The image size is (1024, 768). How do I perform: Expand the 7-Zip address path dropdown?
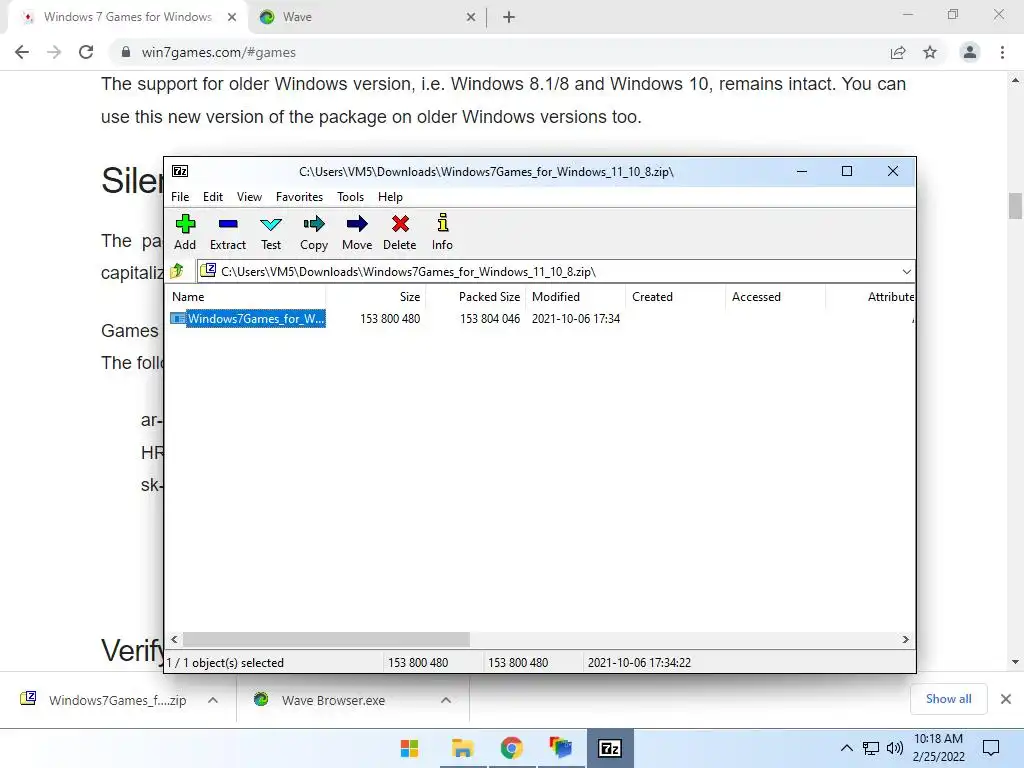click(906, 272)
